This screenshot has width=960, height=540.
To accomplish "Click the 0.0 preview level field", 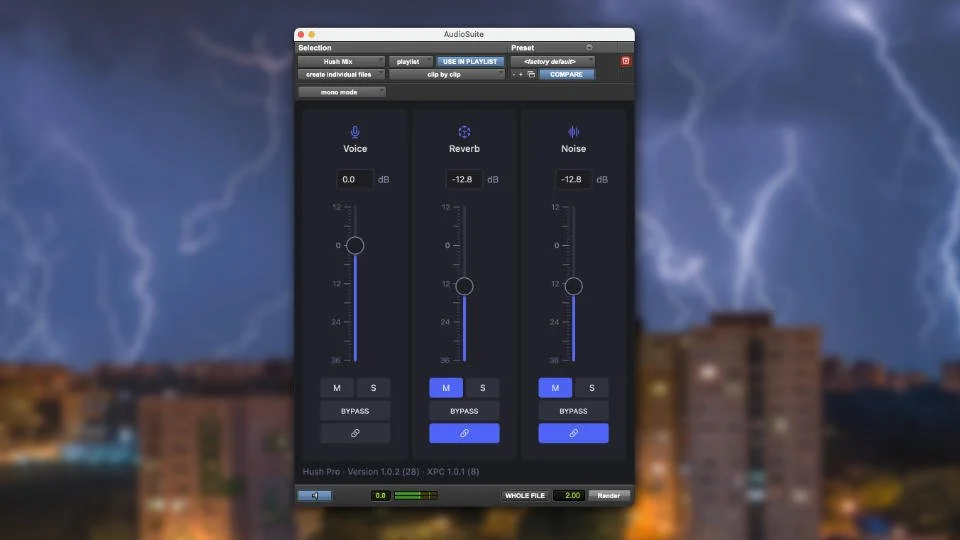I will pyautogui.click(x=380, y=495).
